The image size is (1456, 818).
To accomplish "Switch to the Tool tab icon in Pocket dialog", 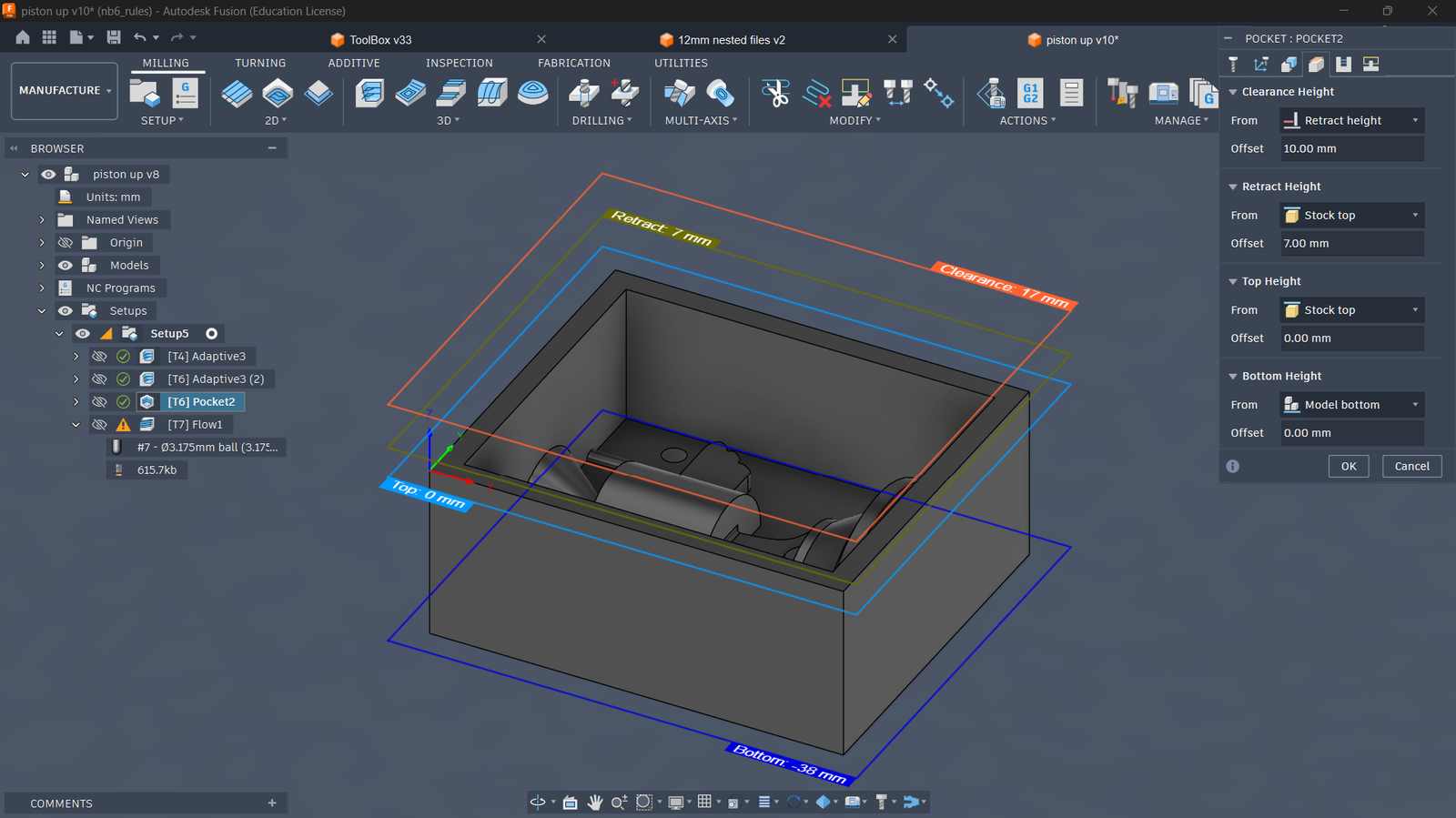I will pos(1233,64).
